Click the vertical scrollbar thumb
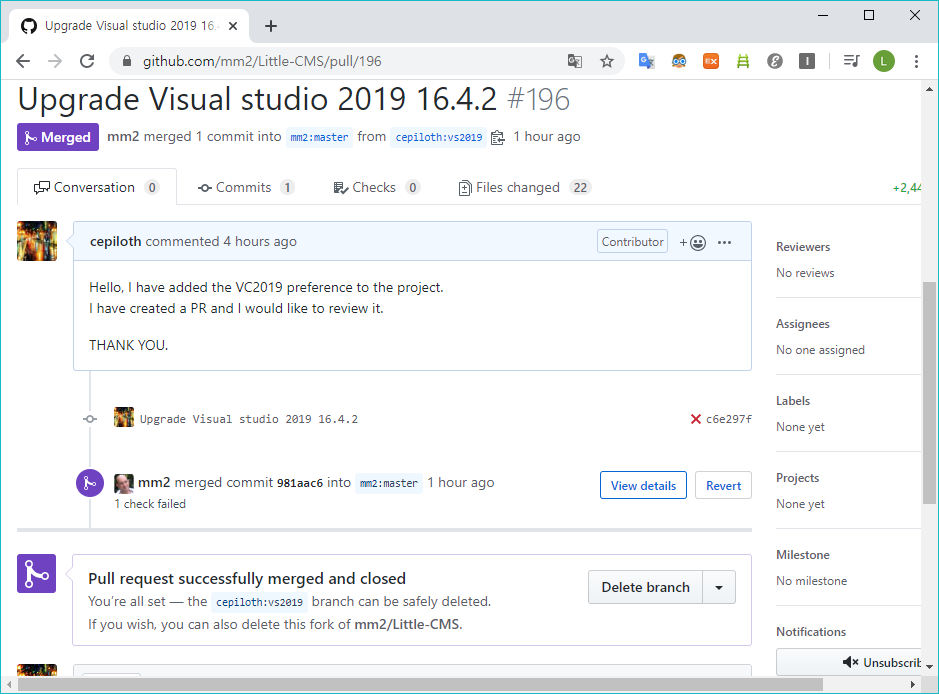 tap(929, 392)
